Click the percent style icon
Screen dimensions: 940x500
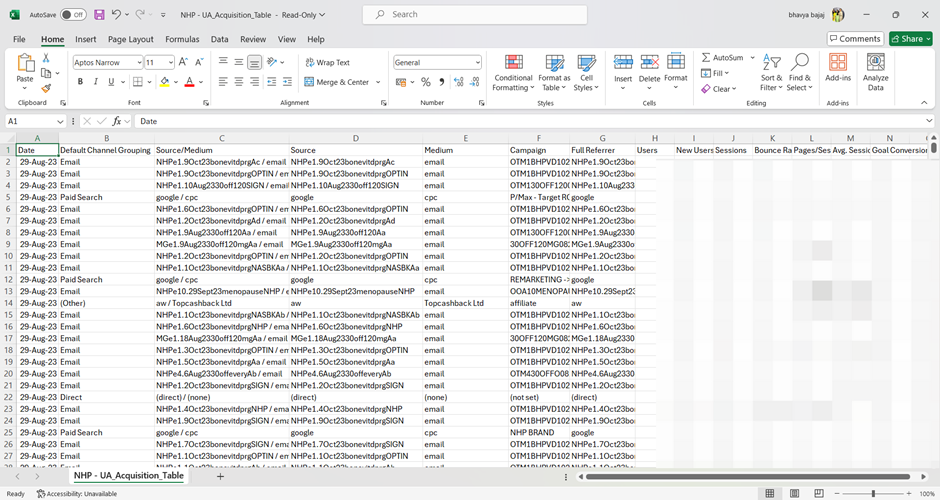coord(426,82)
